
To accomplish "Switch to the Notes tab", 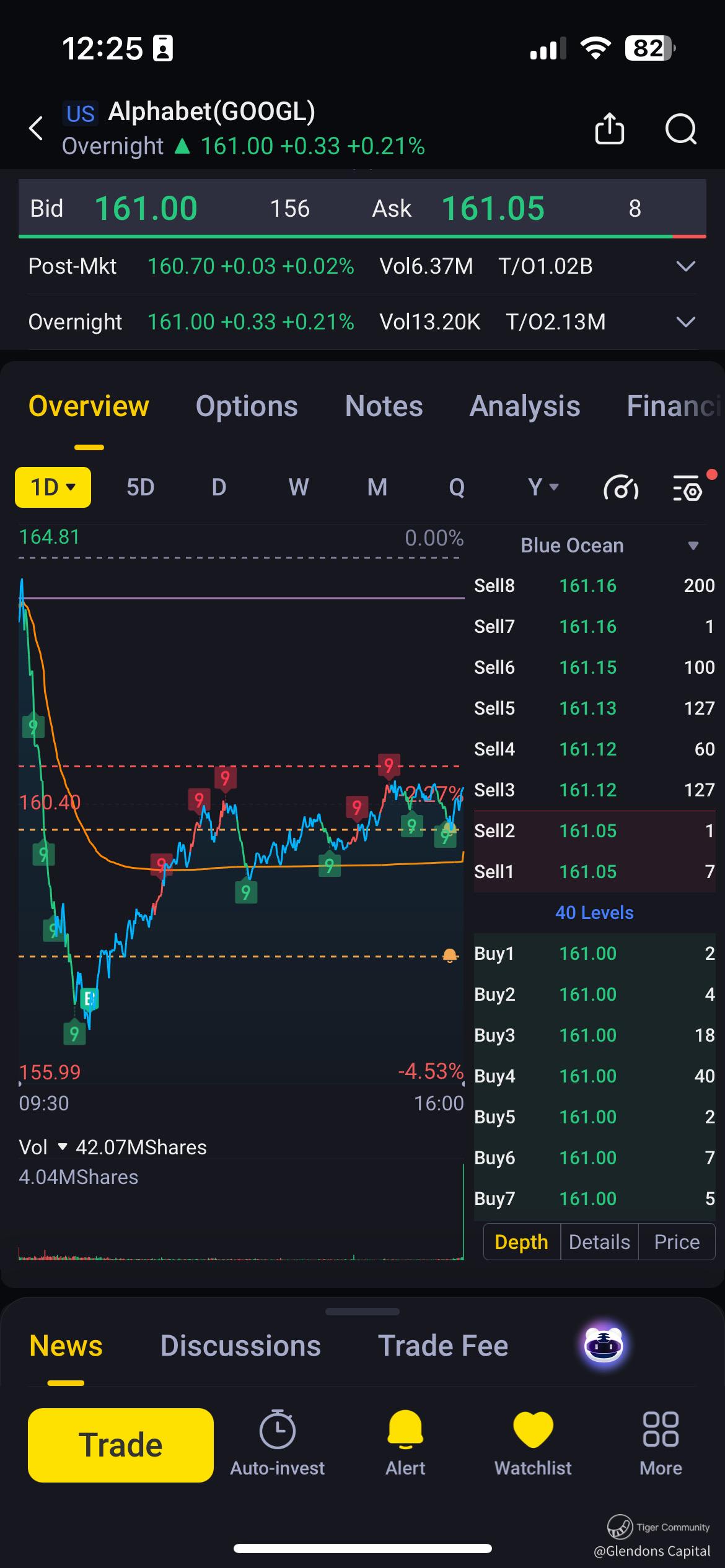I will click(x=384, y=406).
